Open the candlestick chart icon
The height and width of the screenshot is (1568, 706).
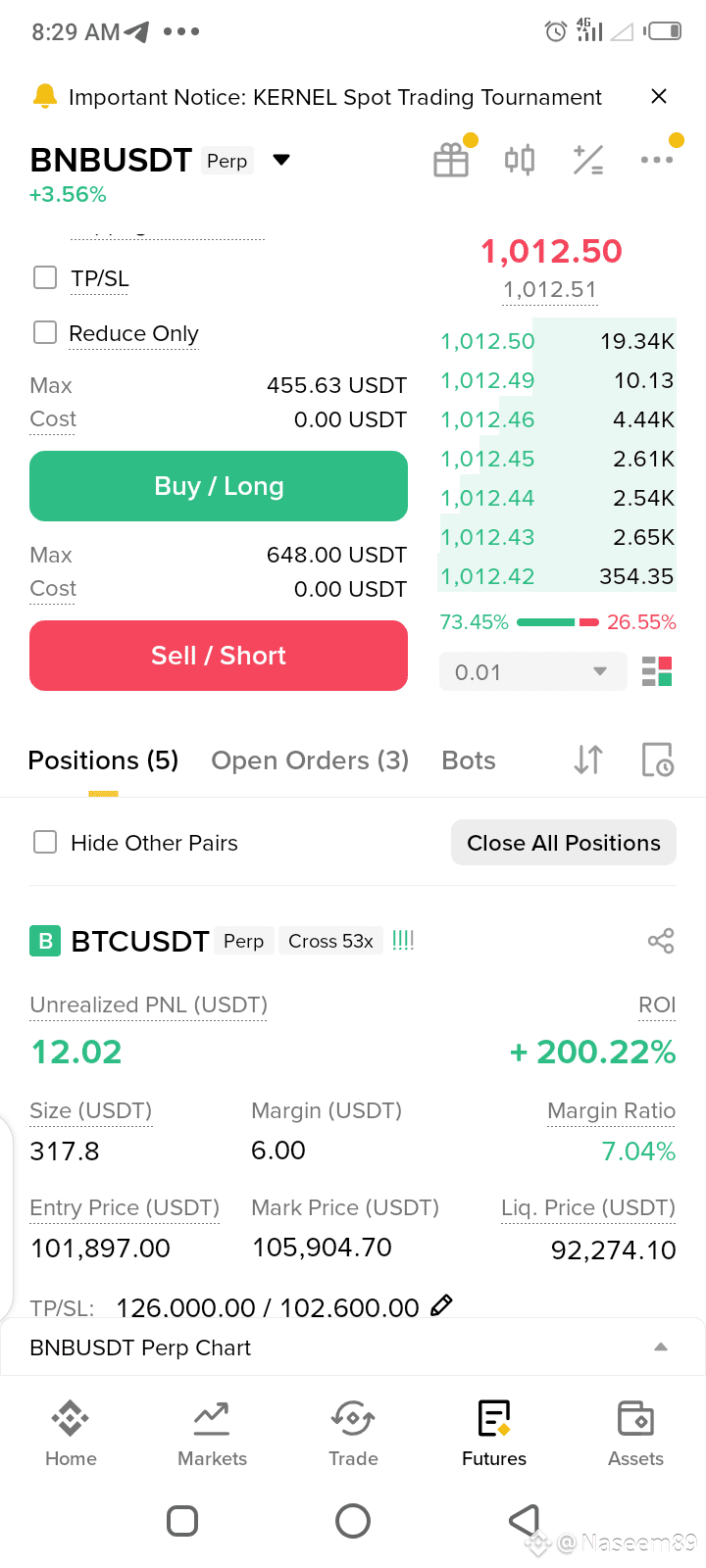[x=520, y=160]
